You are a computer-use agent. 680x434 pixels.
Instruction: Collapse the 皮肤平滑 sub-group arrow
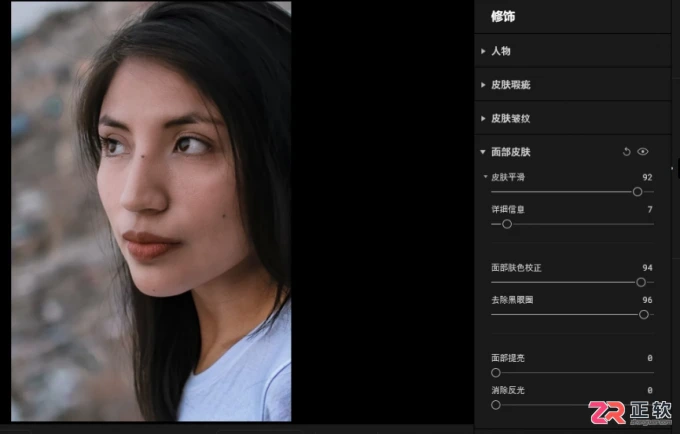click(485, 177)
